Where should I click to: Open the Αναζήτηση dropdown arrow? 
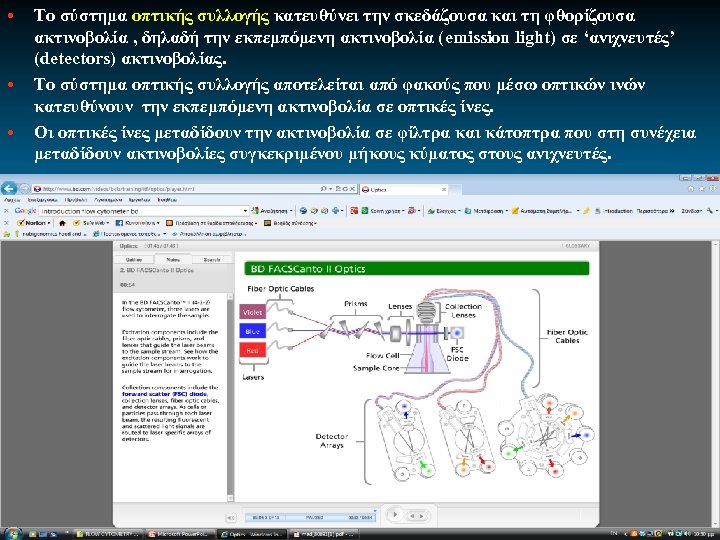pos(291,211)
